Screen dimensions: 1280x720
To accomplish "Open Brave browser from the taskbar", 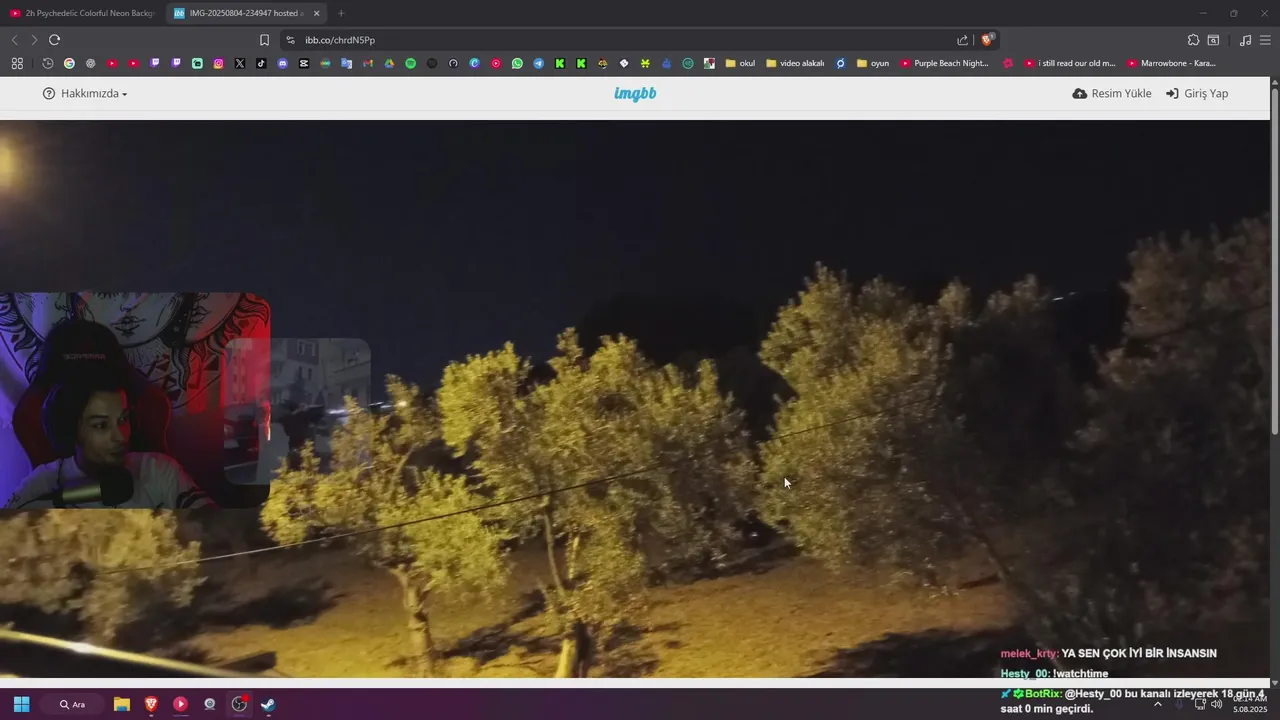I will tap(151, 704).
